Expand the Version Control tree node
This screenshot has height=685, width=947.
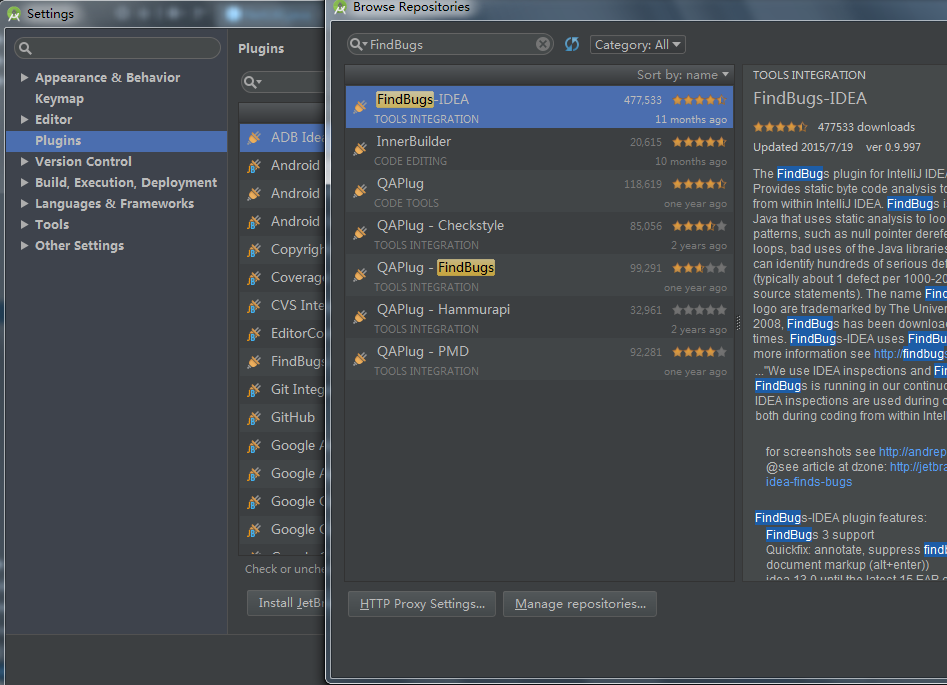click(24, 161)
